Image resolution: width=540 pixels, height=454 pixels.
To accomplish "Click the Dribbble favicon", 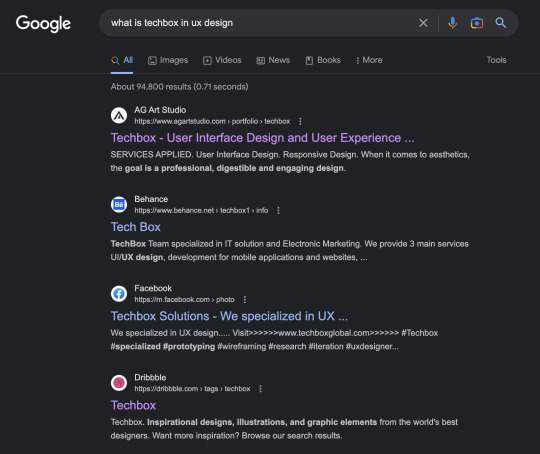I will pyautogui.click(x=119, y=383).
